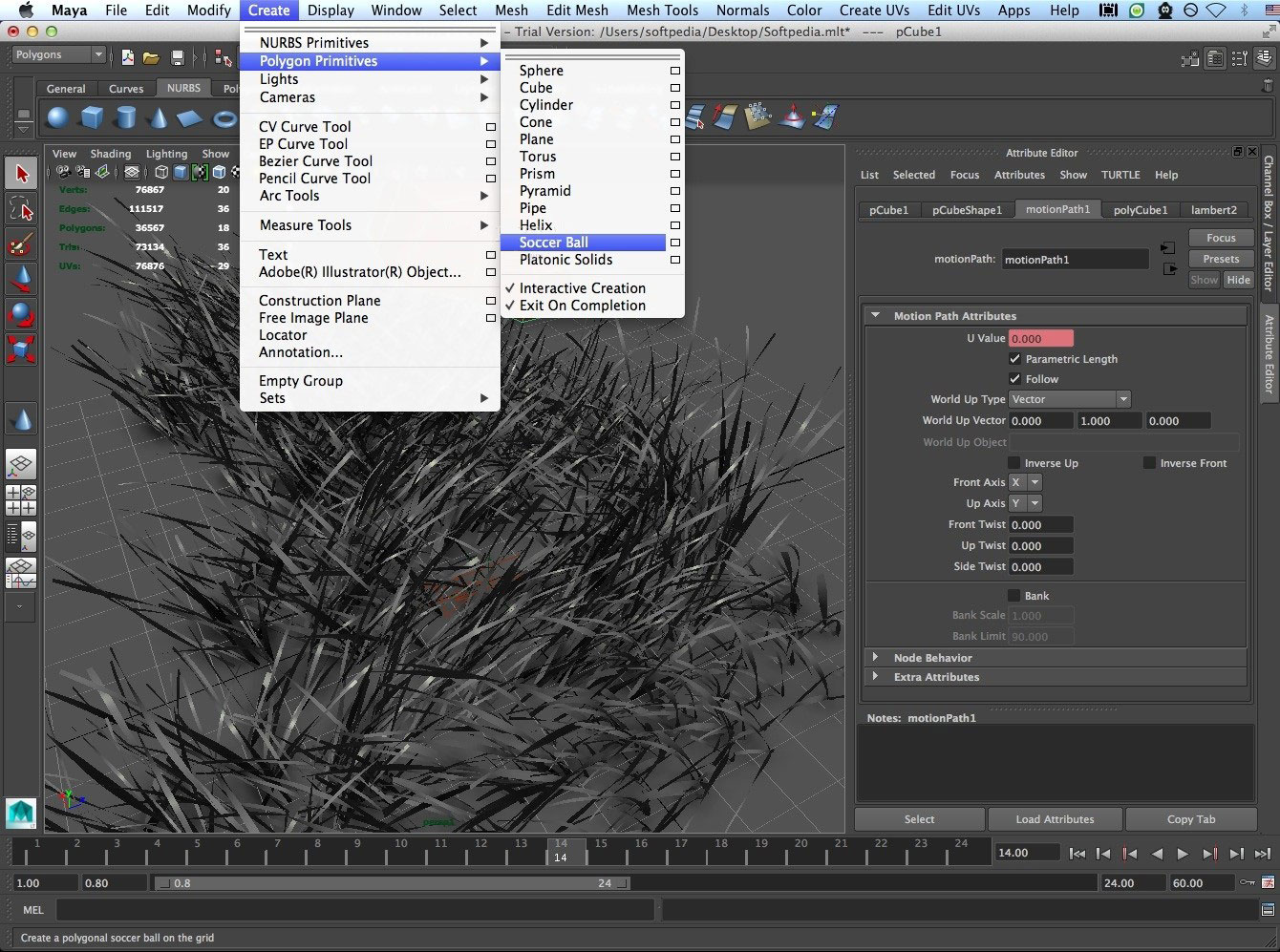Enable the Inverse Front checkbox
Viewport: 1280px width, 952px height.
1149,463
